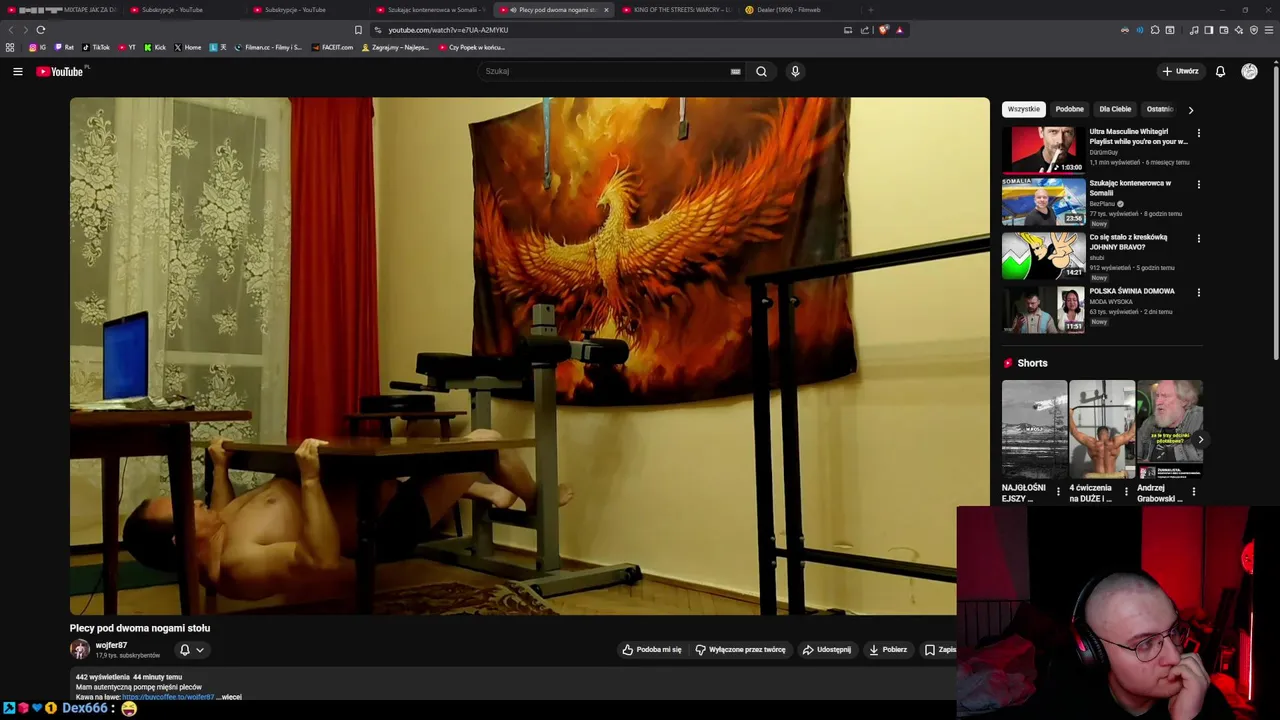Select the Wszystkie filter chip
Screen dimensions: 1280x720
tap(1023, 109)
